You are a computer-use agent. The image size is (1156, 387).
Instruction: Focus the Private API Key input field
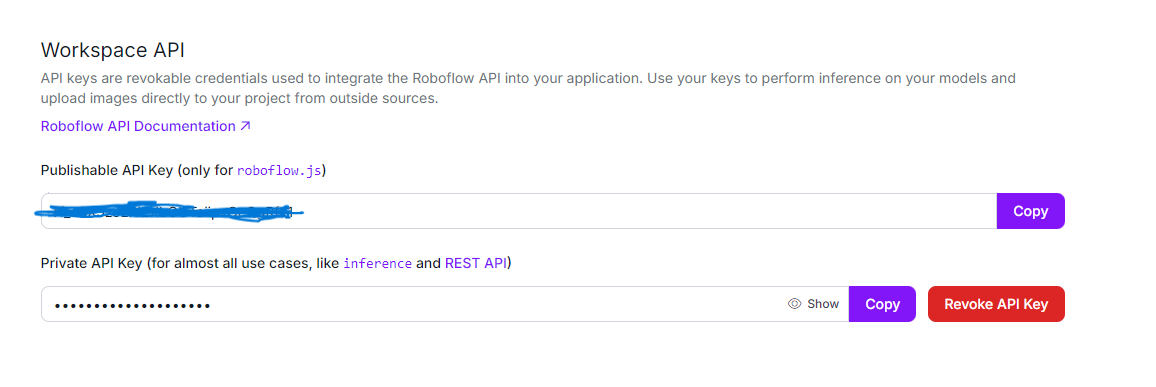point(445,304)
